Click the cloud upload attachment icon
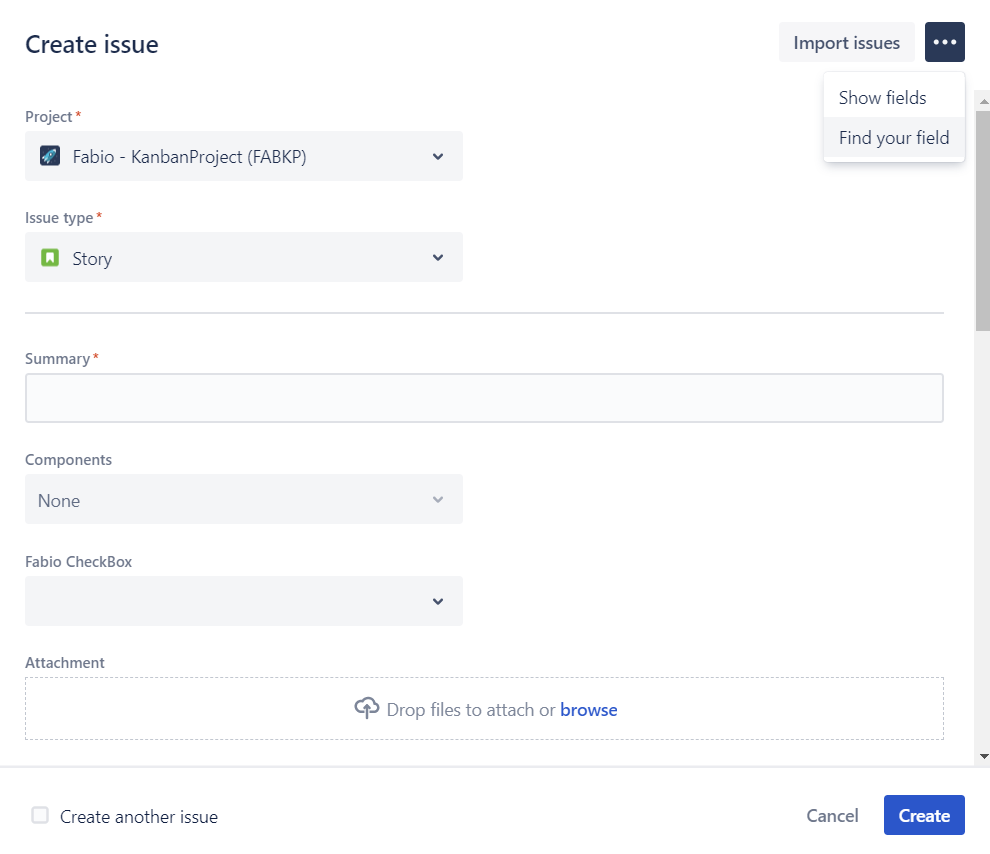The image size is (990, 854). pyautogui.click(x=367, y=708)
